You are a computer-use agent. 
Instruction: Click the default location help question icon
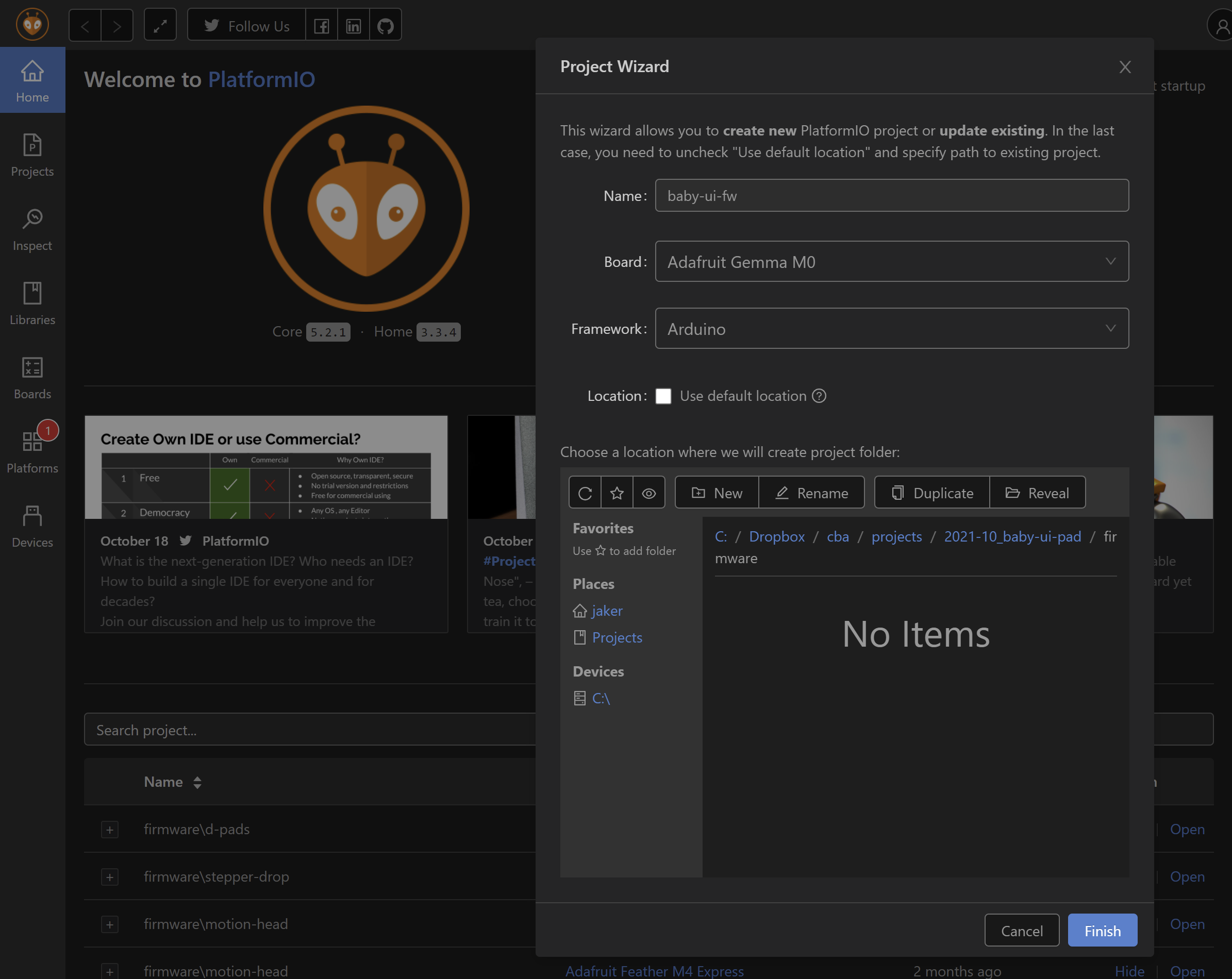(819, 396)
